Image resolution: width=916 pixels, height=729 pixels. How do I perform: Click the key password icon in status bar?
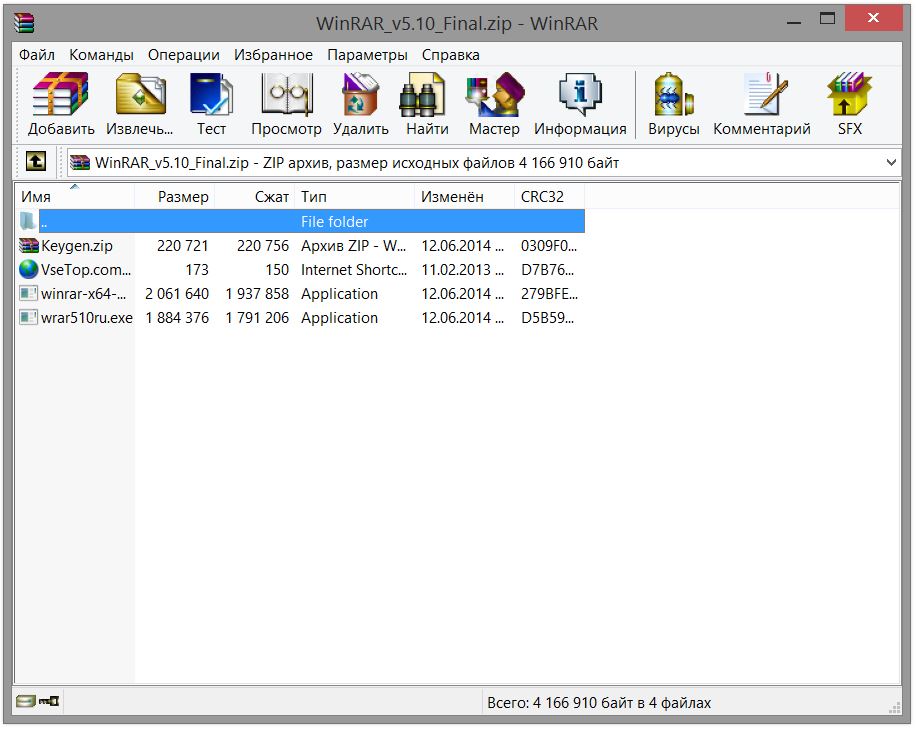[x=49, y=701]
